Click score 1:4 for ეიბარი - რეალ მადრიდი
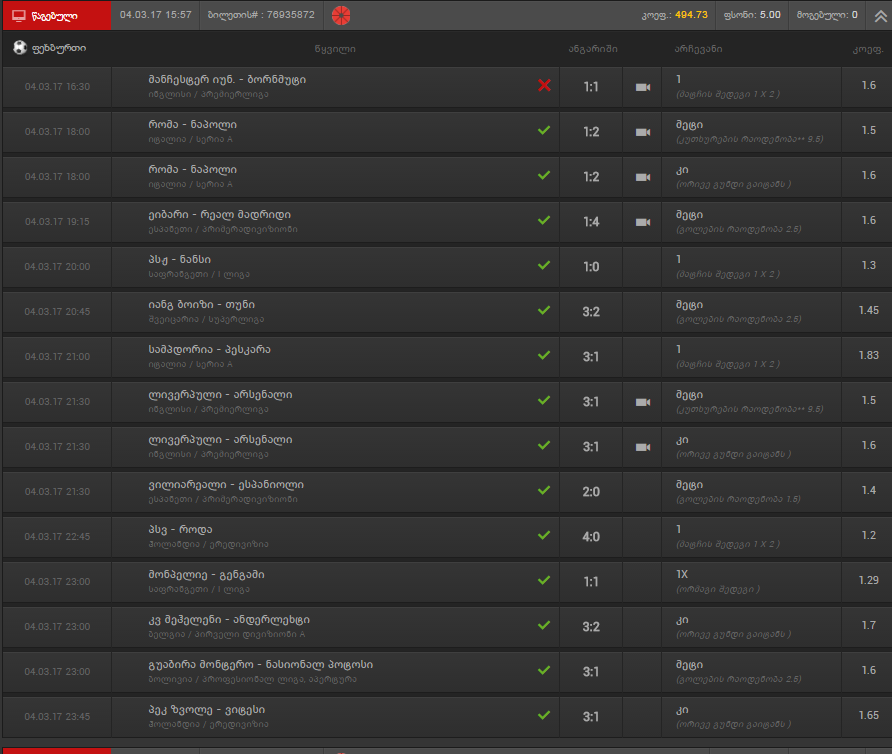This screenshot has height=754, width=892. [x=591, y=222]
